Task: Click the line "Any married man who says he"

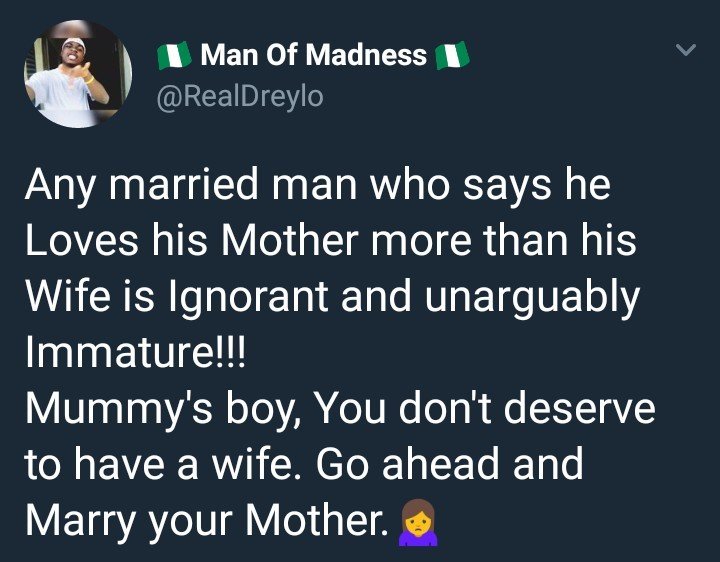Action: click(x=315, y=184)
